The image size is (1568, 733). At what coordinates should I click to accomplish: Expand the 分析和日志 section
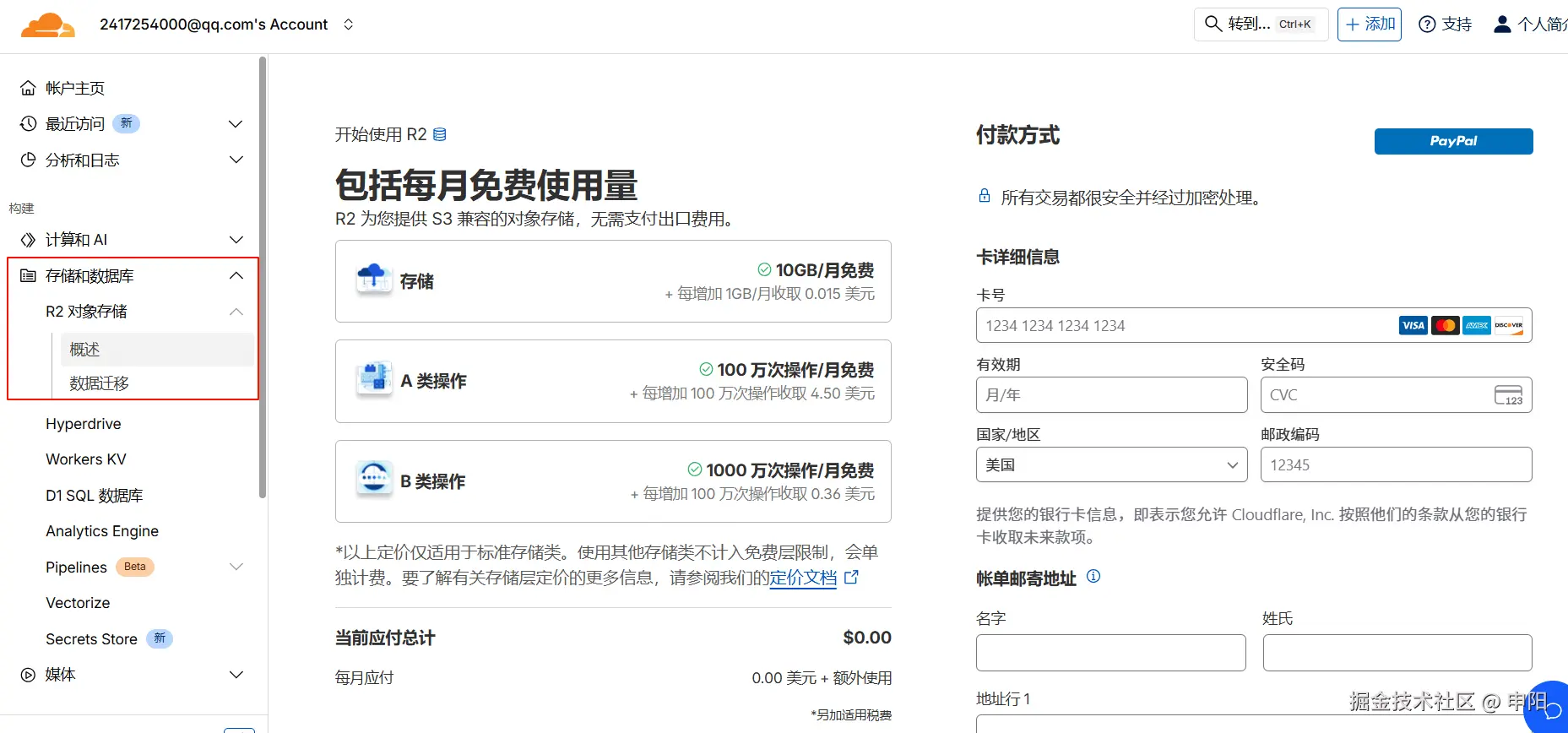click(236, 160)
